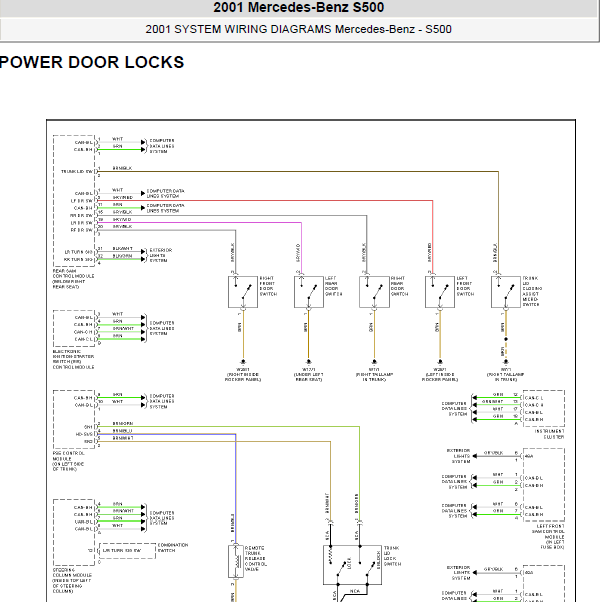The height and width of the screenshot is (602, 600).
Task: Click the '(UNDER LEFT REAR SEAT)' ground label
Action: click(309, 377)
